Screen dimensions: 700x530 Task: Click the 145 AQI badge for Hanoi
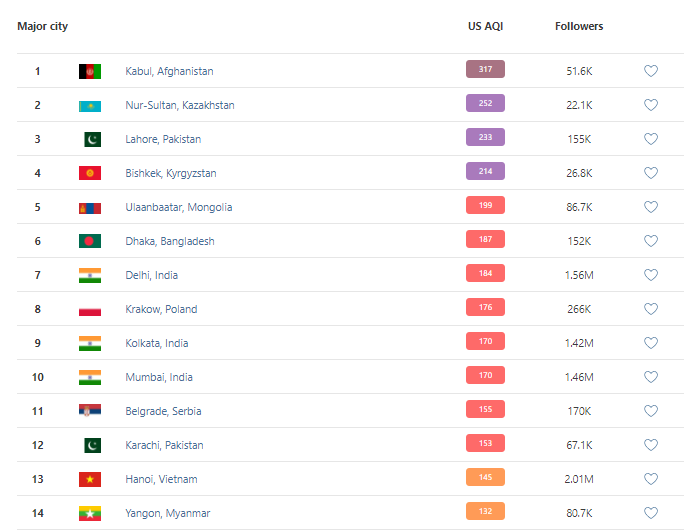485,478
